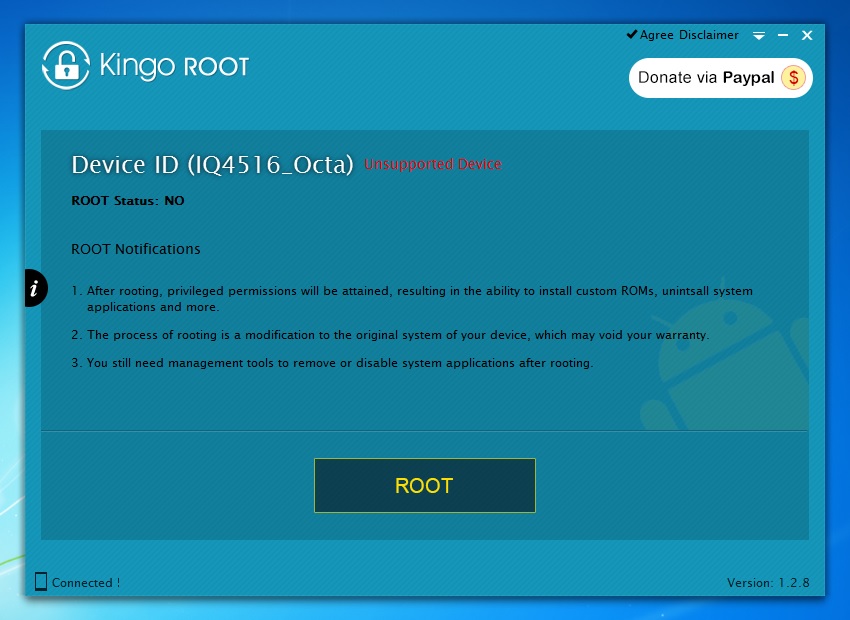Screen dimensions: 850x620
Task: Click the Connected ! status text
Action: [x=85, y=583]
